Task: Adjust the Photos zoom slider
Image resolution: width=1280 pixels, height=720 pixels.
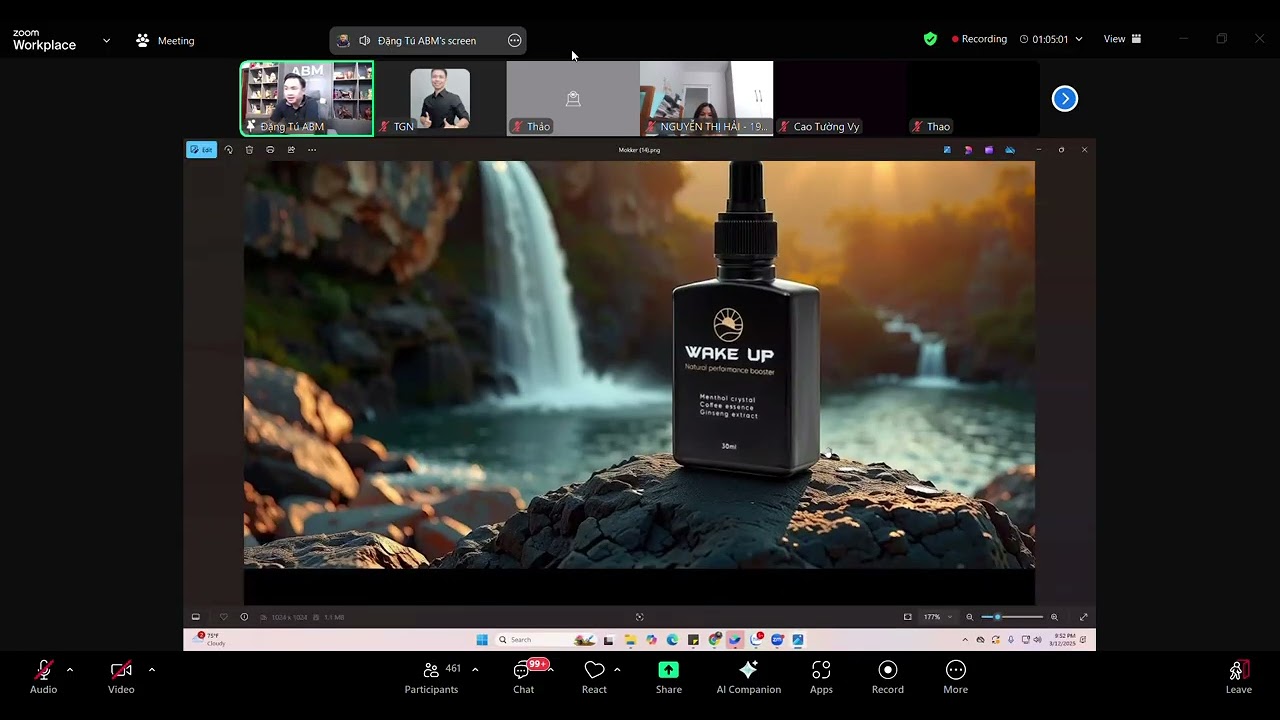Action: pyautogui.click(x=1012, y=617)
